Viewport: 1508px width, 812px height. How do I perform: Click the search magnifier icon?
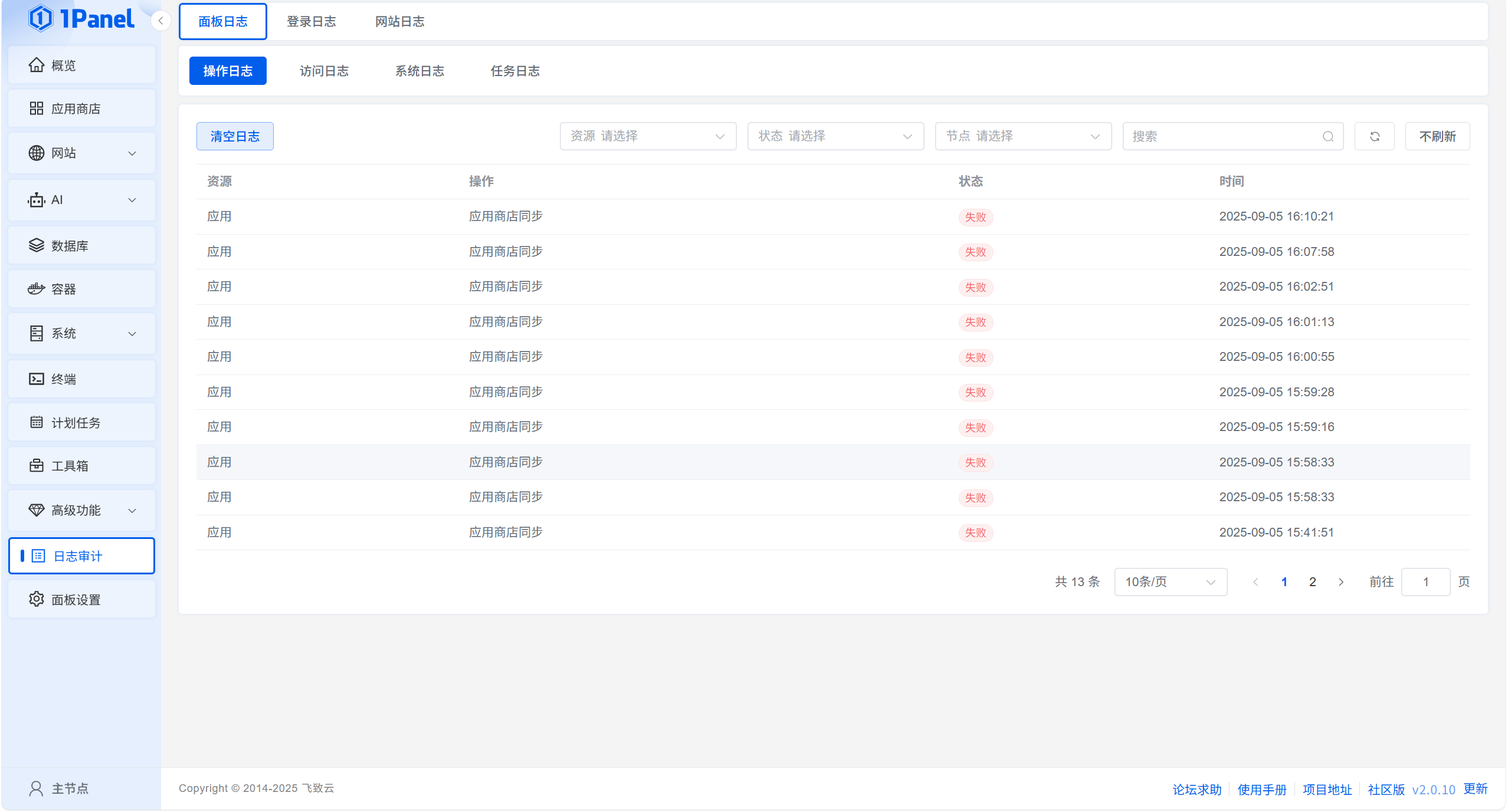click(1328, 137)
